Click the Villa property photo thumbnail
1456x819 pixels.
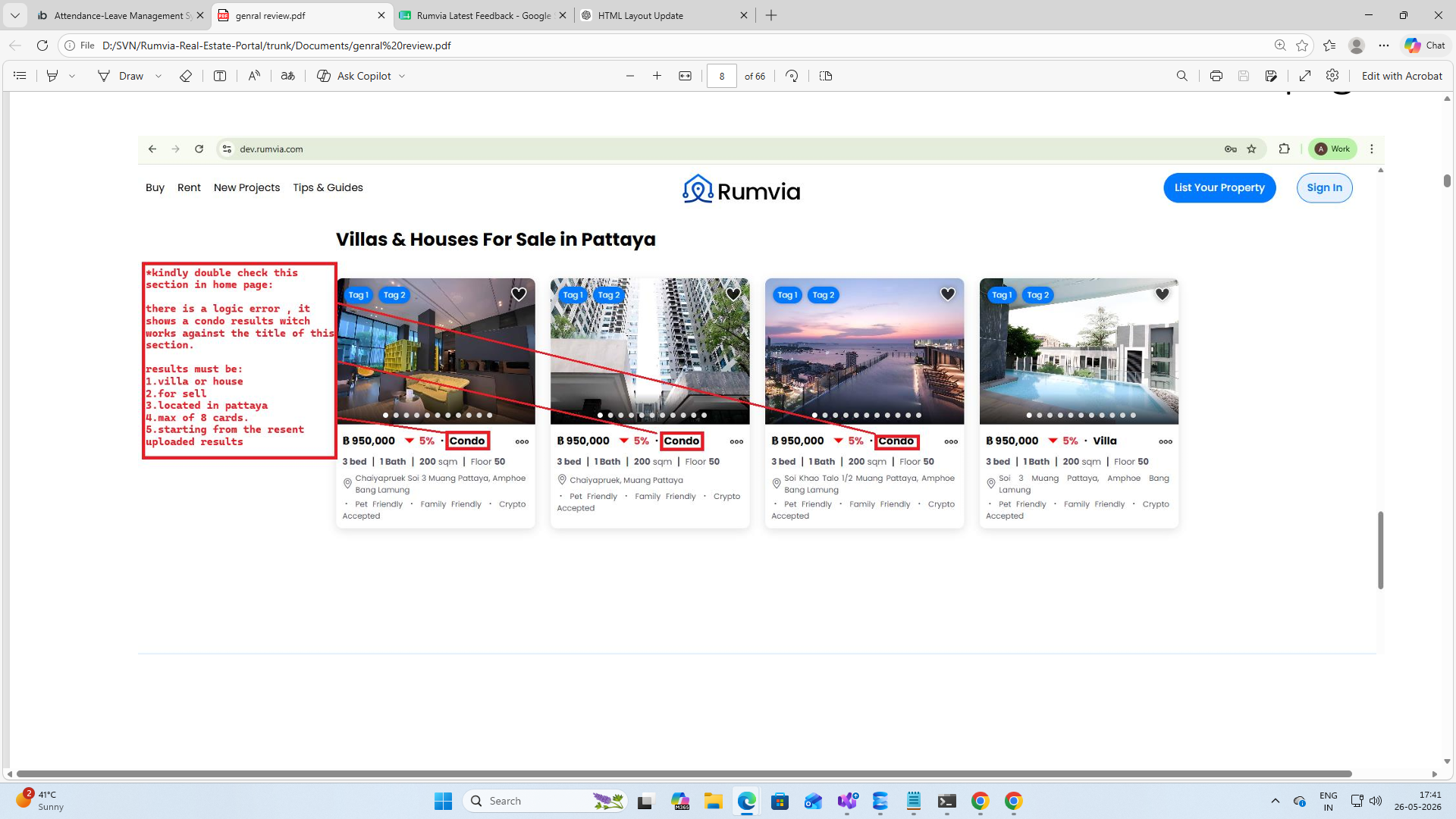(1078, 351)
